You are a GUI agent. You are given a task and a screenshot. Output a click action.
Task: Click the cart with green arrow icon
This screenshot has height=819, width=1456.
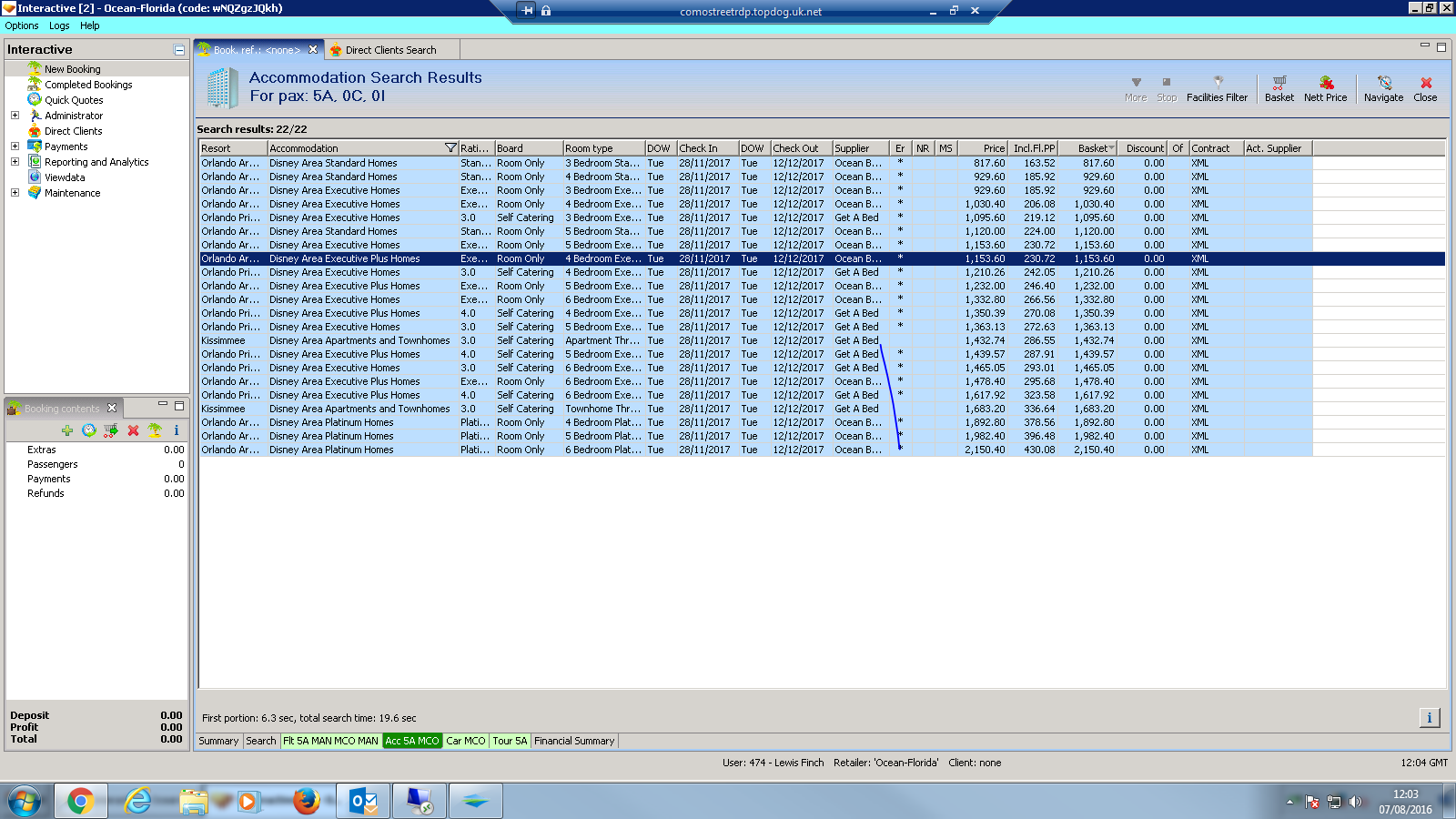point(110,430)
